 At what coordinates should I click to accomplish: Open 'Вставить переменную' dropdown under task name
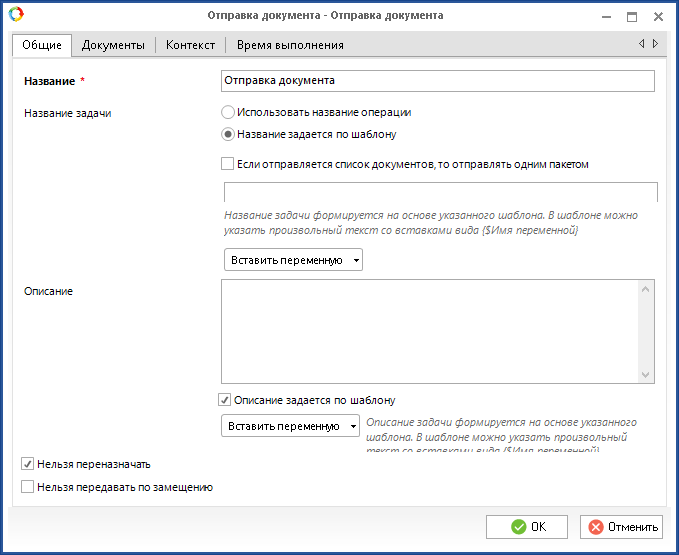292,260
